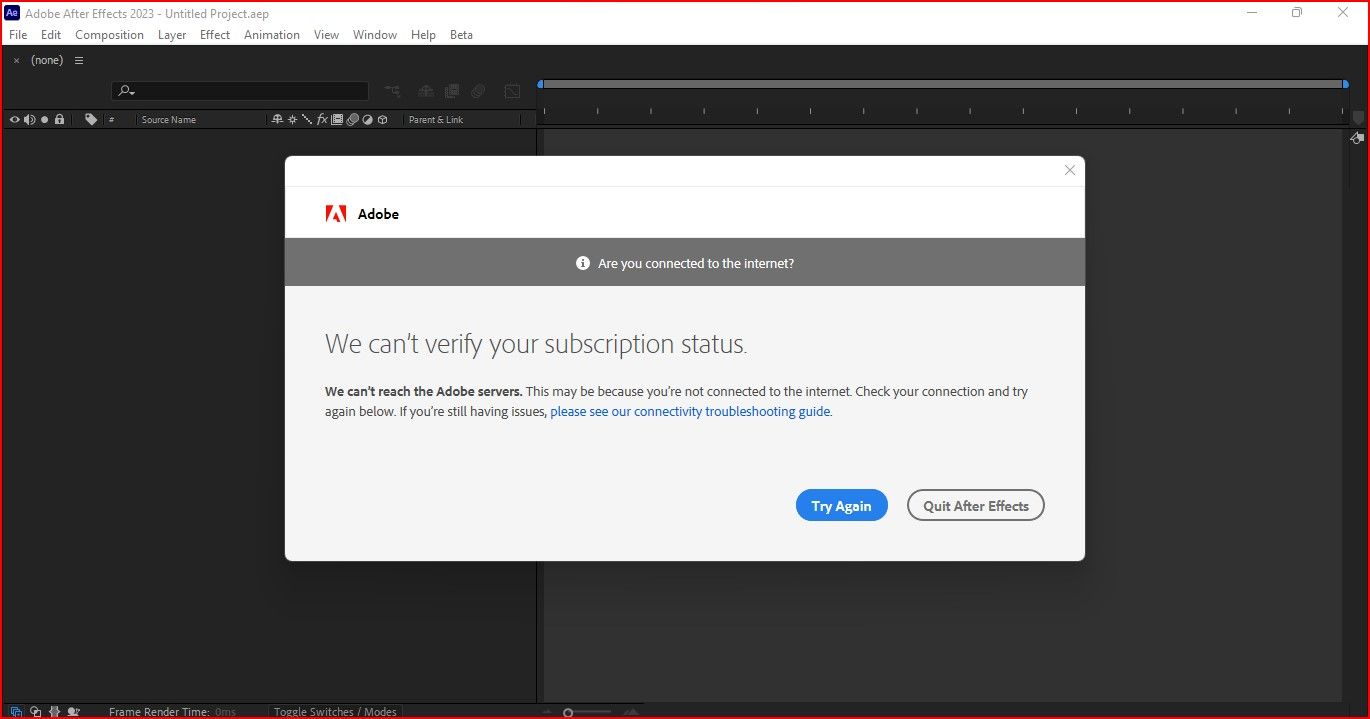Click the Solo dot column header

(44, 119)
